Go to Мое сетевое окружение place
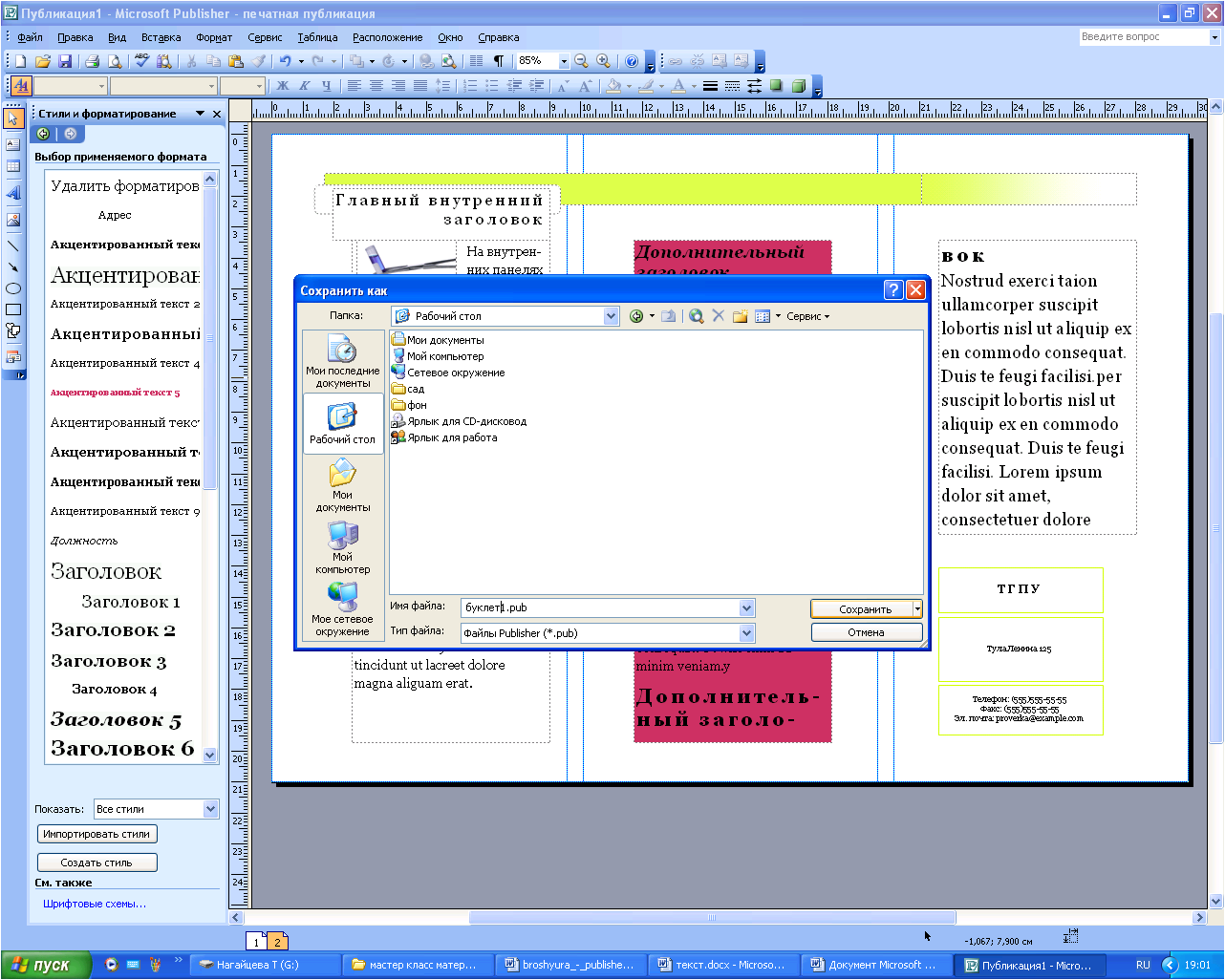 (343, 610)
